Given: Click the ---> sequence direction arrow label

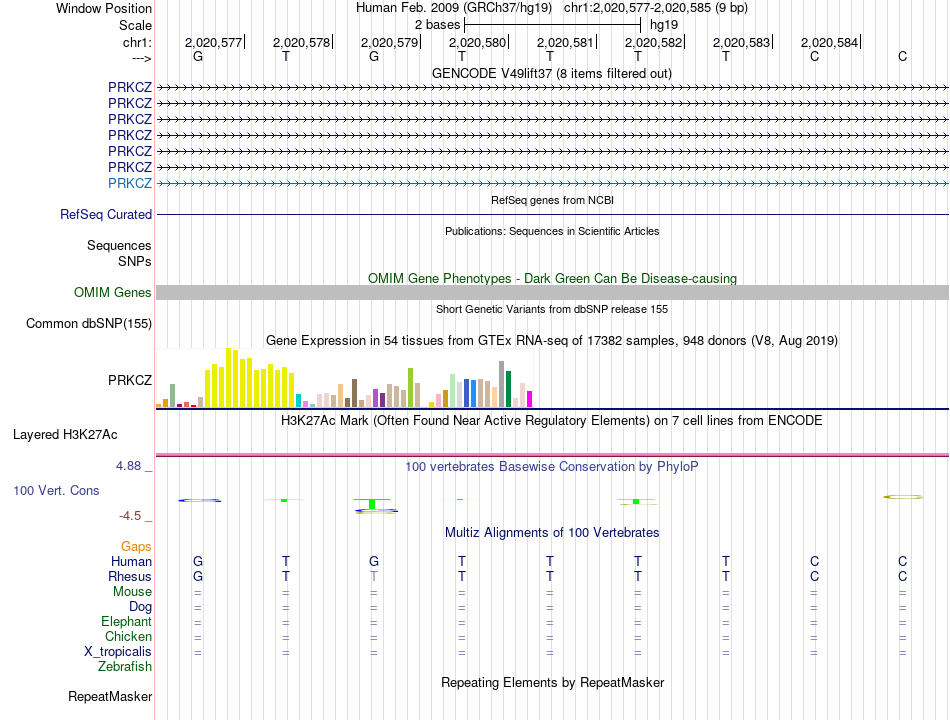Looking at the screenshot, I should click(141, 58).
